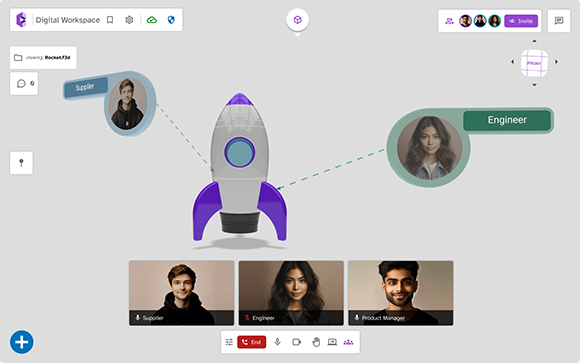This screenshot has height=363, width=580.
Task: Click the screen share icon
Action: click(x=332, y=342)
